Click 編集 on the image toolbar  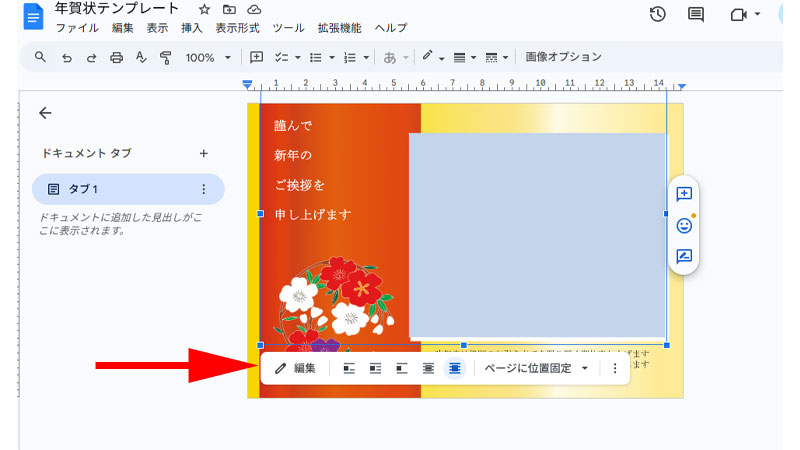pyautogui.click(x=295, y=368)
